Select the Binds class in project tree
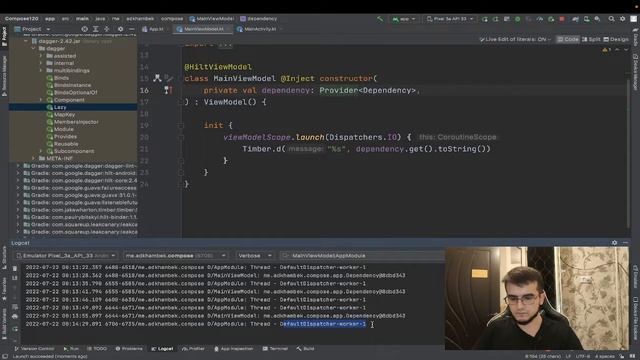640x360 pixels. tap(61, 78)
